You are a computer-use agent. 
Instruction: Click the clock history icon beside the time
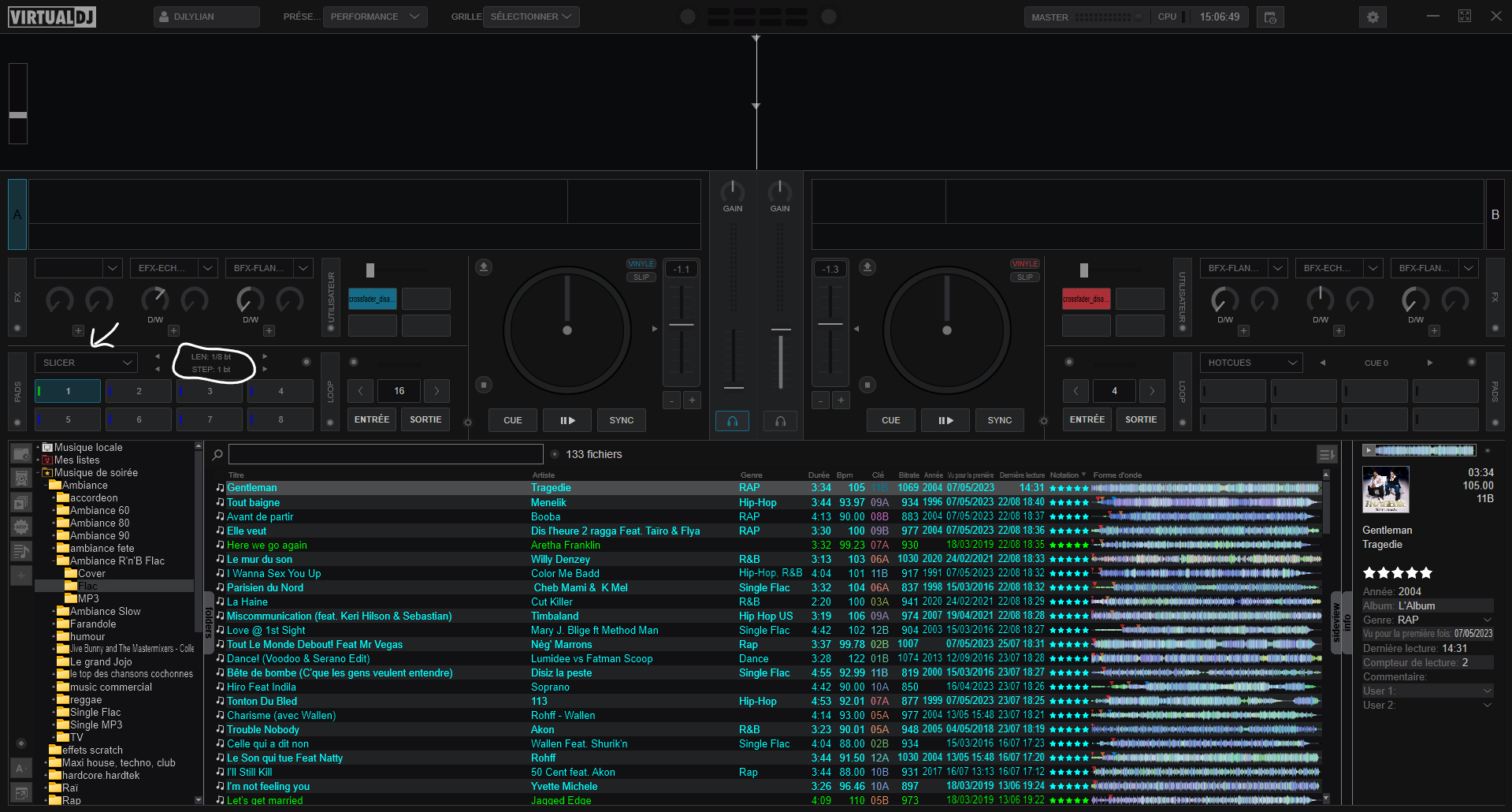click(x=1270, y=17)
